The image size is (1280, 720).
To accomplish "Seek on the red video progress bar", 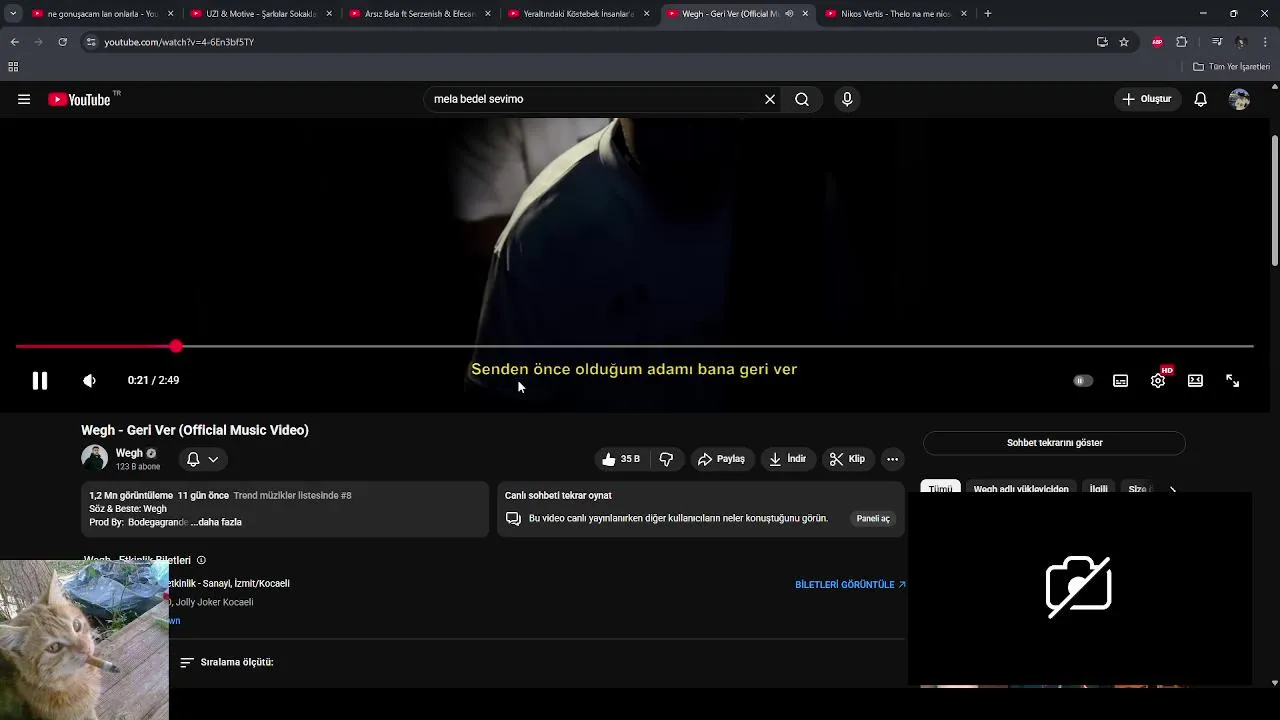I will click(634, 346).
